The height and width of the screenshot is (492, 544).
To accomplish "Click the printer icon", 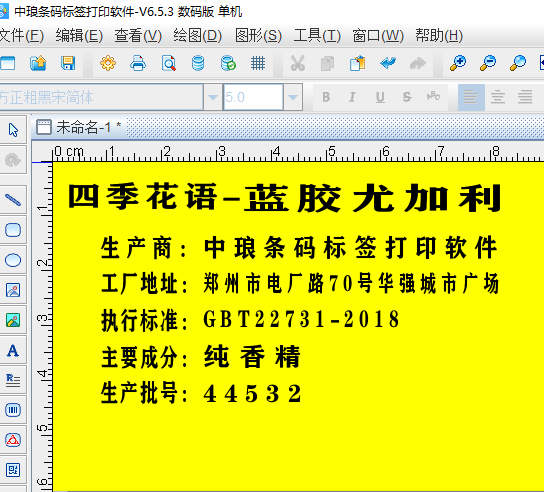I will point(138,63).
